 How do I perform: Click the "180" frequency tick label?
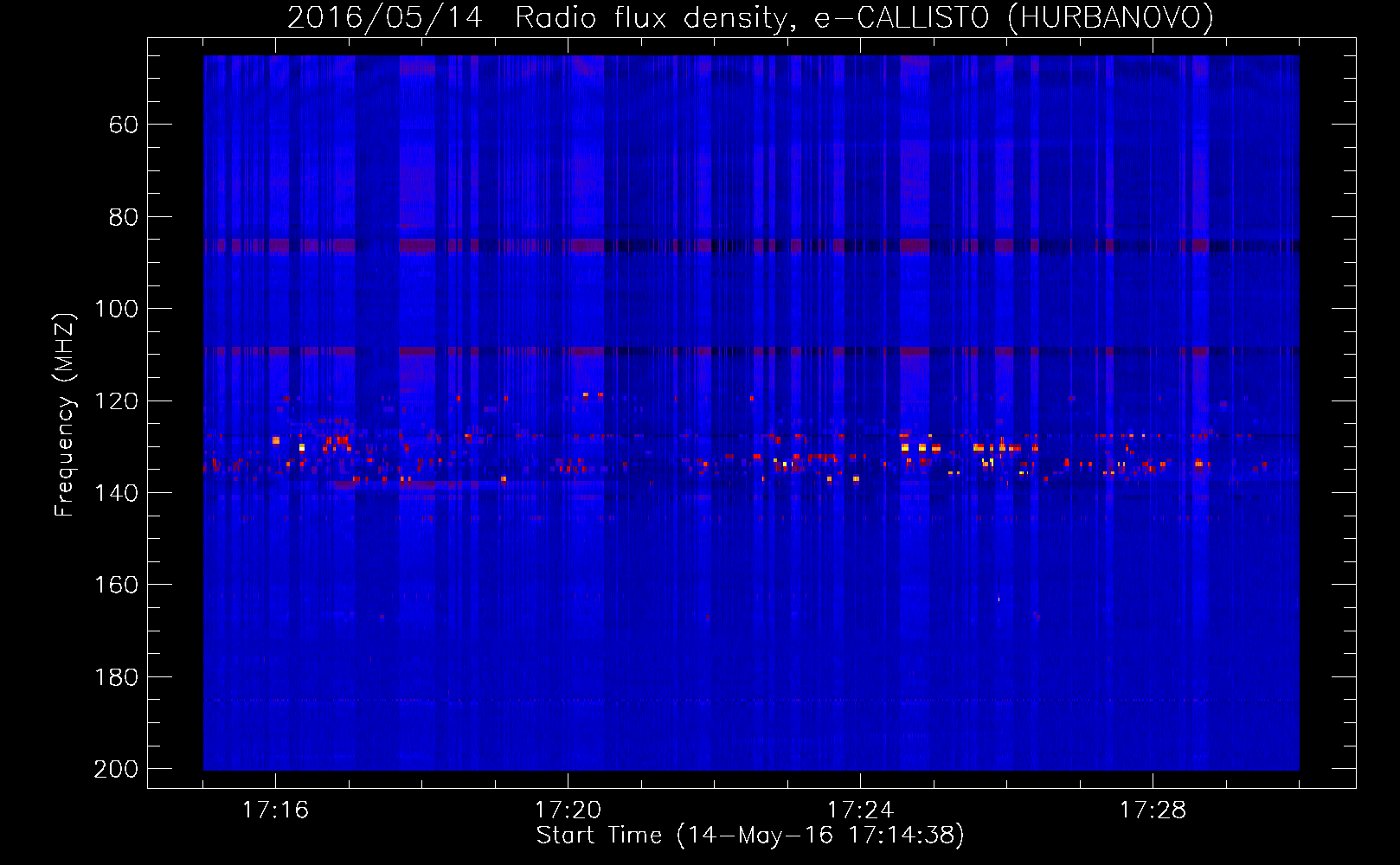point(116,677)
